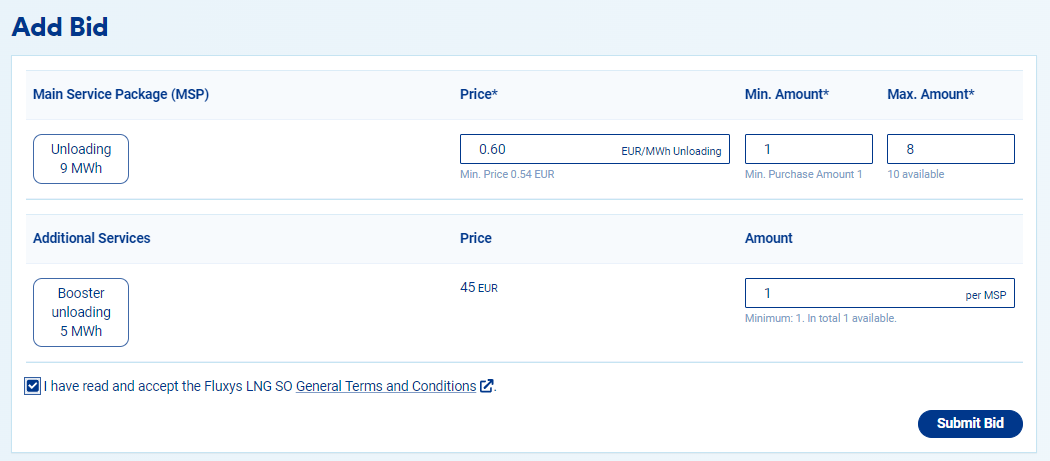Click the Min. Purchase Amount 1 hint
The width and height of the screenshot is (1050, 461).
tap(804, 174)
